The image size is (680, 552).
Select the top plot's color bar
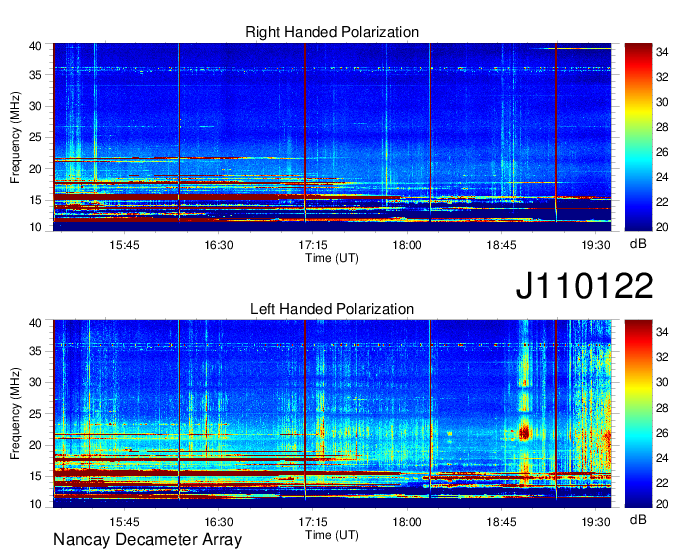click(638, 137)
